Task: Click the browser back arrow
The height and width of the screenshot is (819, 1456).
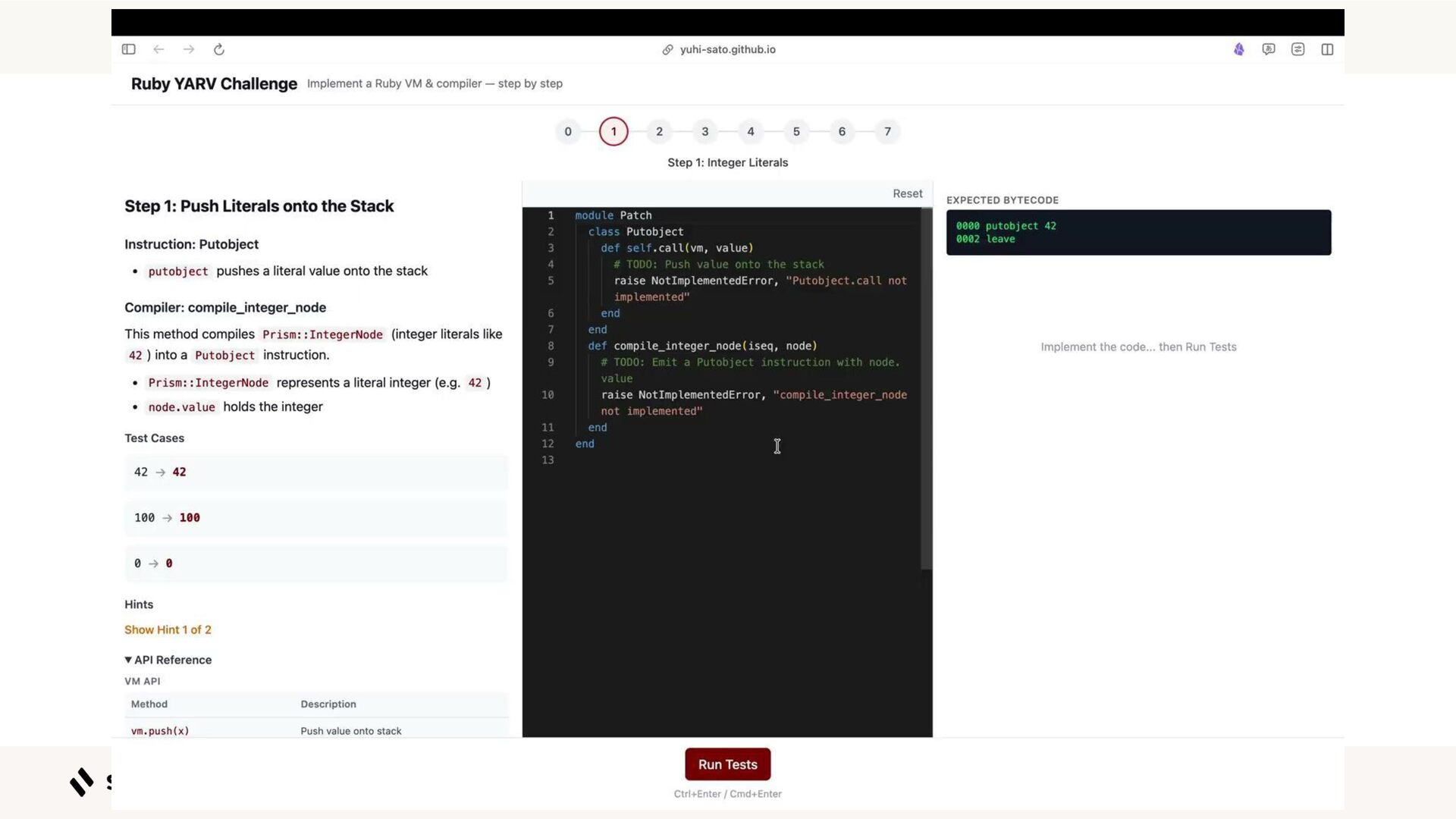Action: tap(158, 49)
